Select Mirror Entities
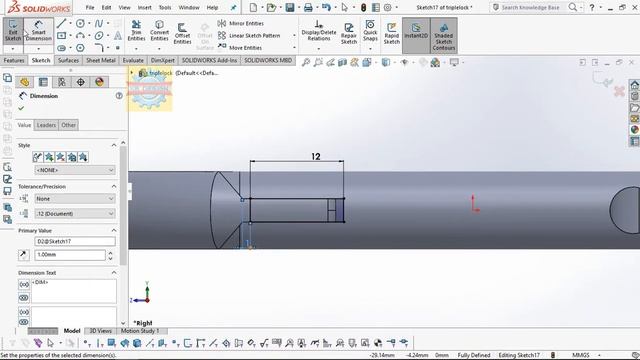The image size is (640, 360). tap(241, 23)
